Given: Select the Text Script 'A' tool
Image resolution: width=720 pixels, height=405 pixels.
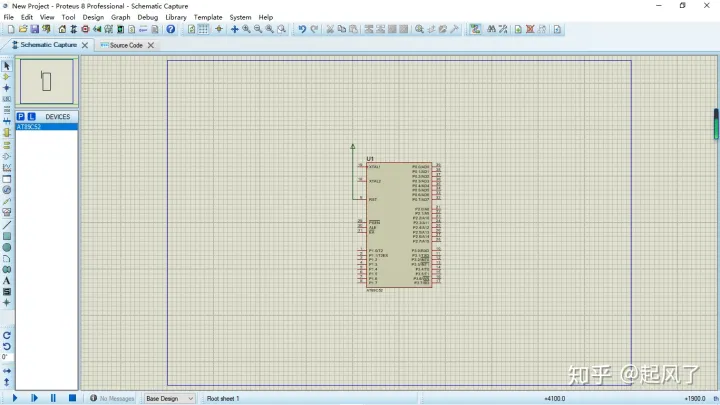Looking at the screenshot, I should pyautogui.click(x=7, y=280).
